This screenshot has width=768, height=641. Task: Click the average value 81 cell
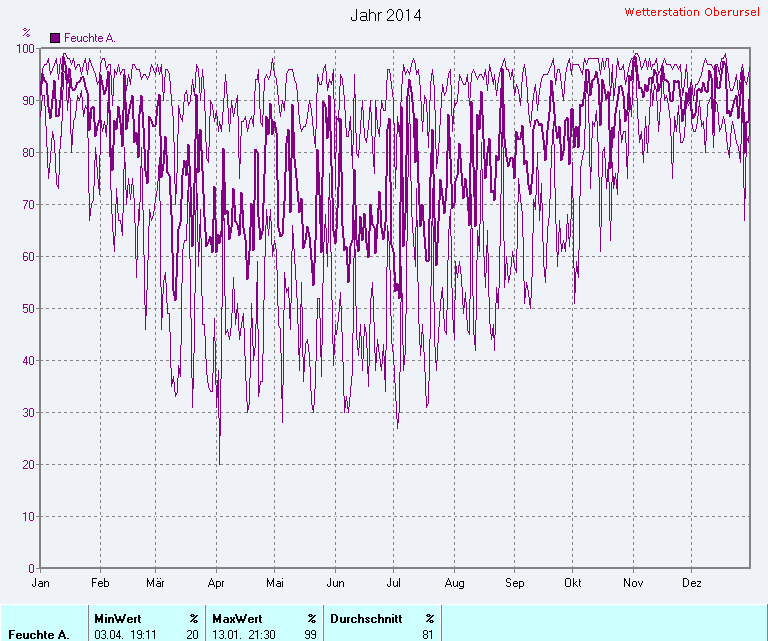point(428,635)
